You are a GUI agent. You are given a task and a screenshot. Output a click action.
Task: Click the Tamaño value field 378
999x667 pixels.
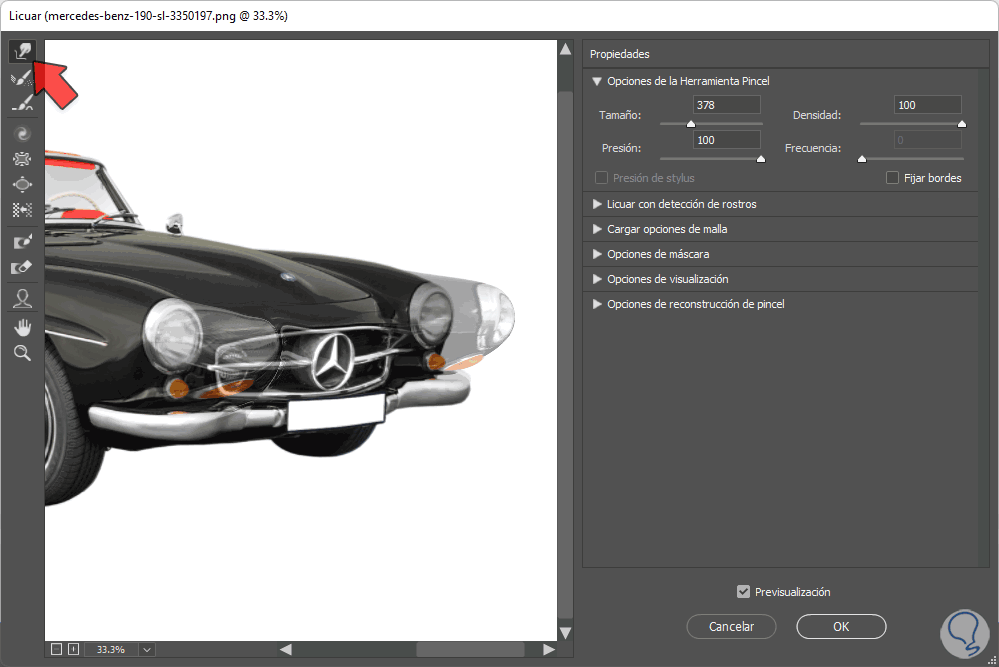pos(726,105)
